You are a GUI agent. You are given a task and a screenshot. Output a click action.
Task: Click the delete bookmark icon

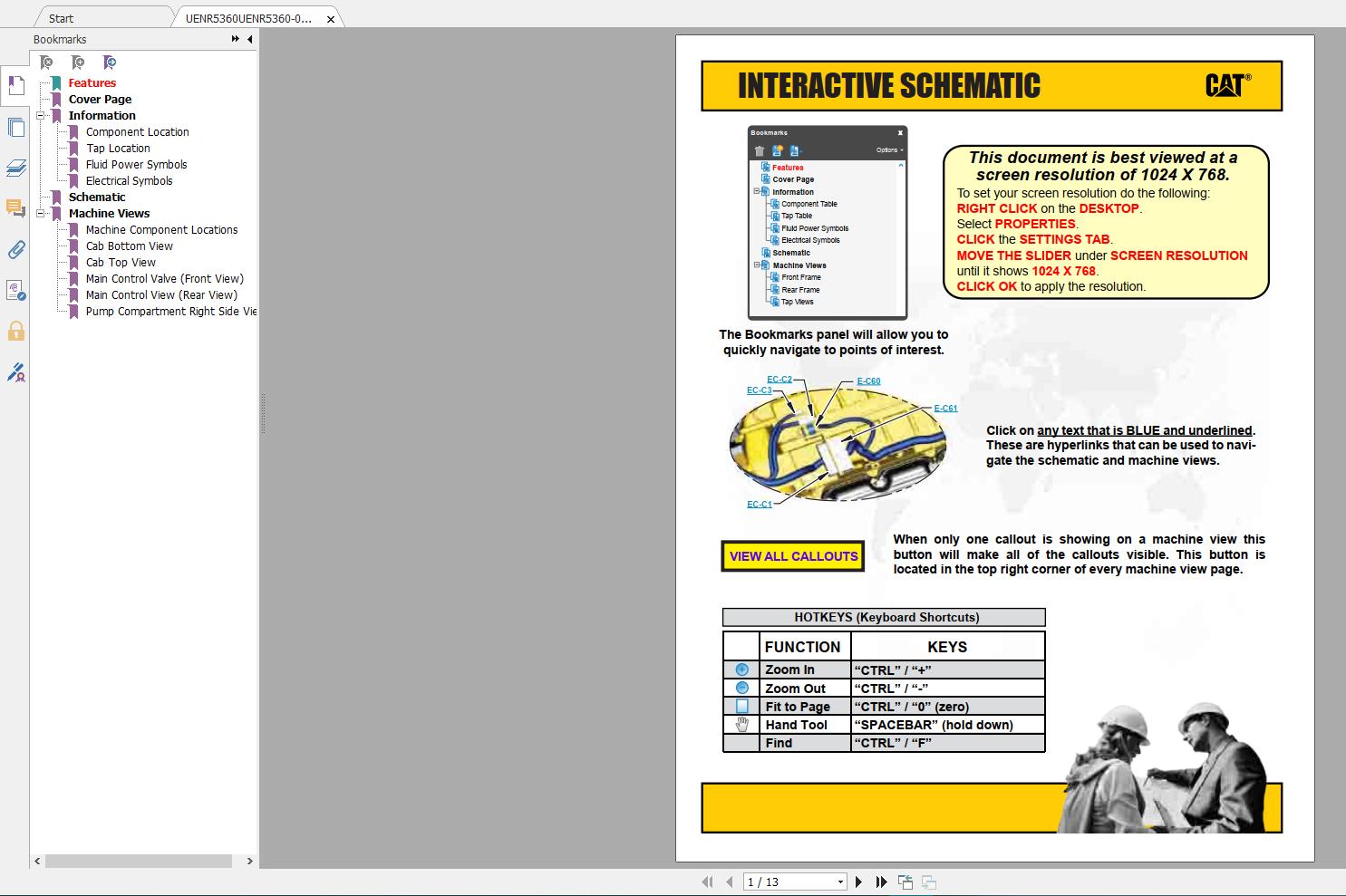[x=46, y=63]
